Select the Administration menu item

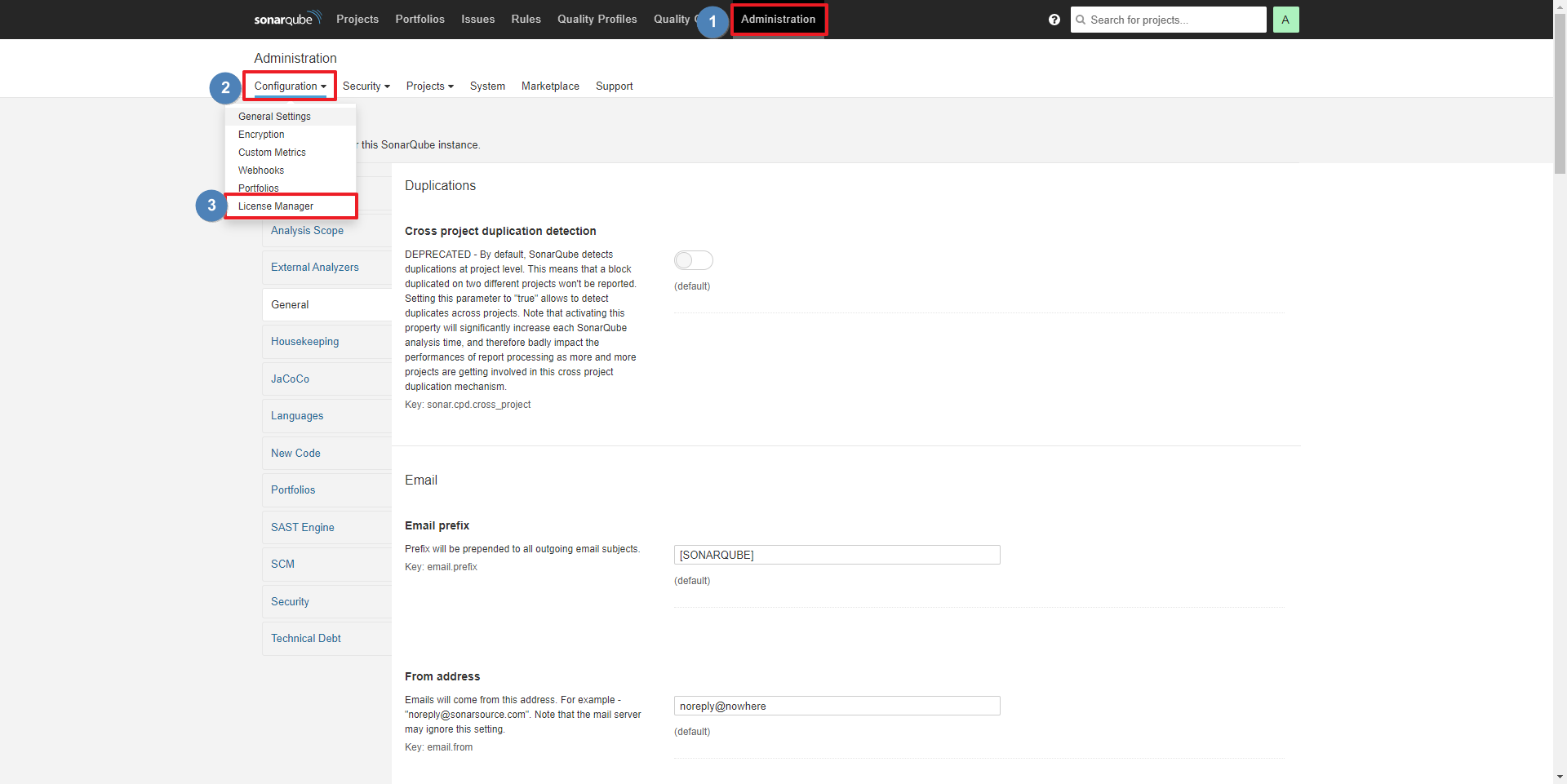779,19
